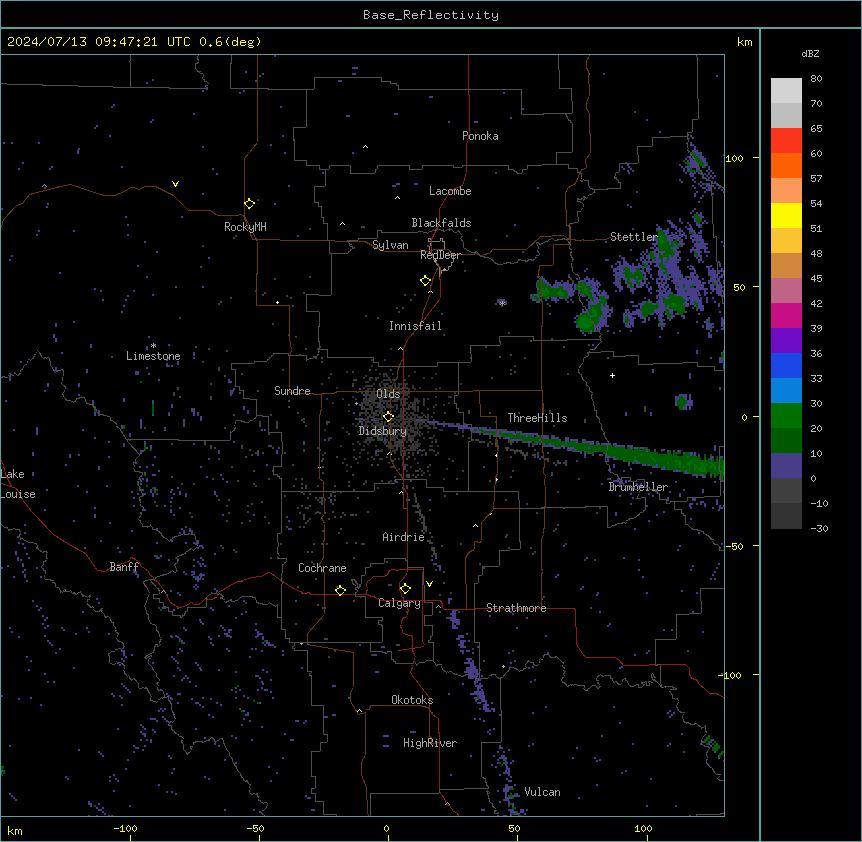This screenshot has height=842, width=862.
Task: Click the white plus marker north of Drumheller
Action: tap(612, 375)
